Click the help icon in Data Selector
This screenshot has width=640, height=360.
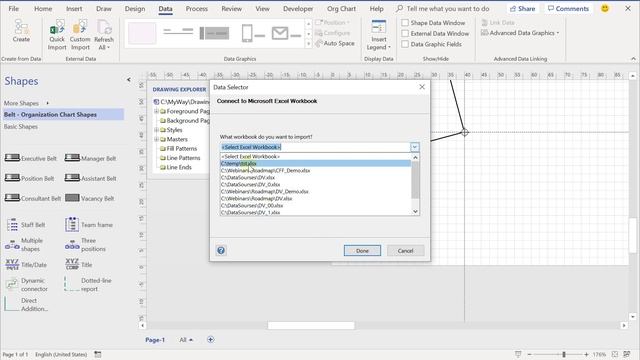point(221,251)
